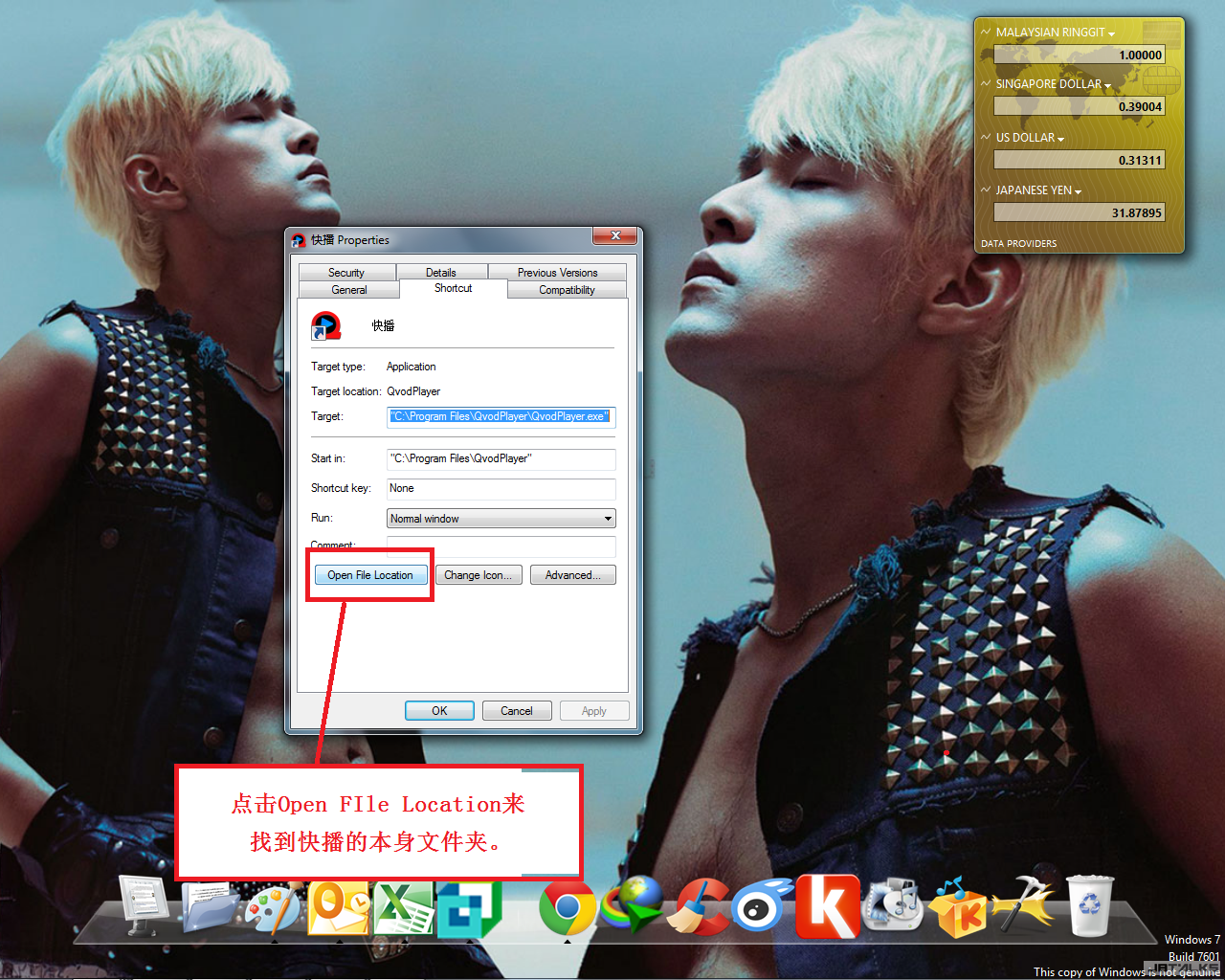Launch Excel from the dock

(x=402, y=907)
